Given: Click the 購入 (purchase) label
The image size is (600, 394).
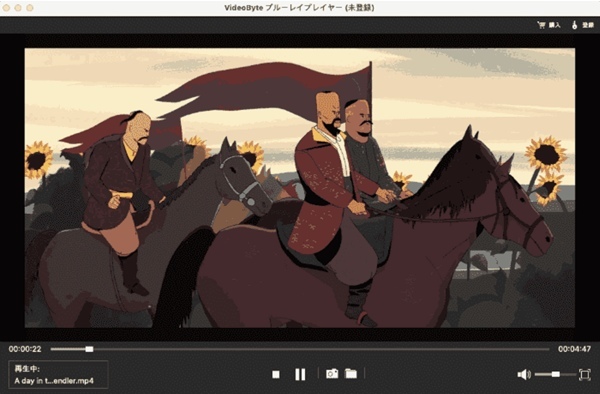Looking at the screenshot, I should [x=554, y=25].
